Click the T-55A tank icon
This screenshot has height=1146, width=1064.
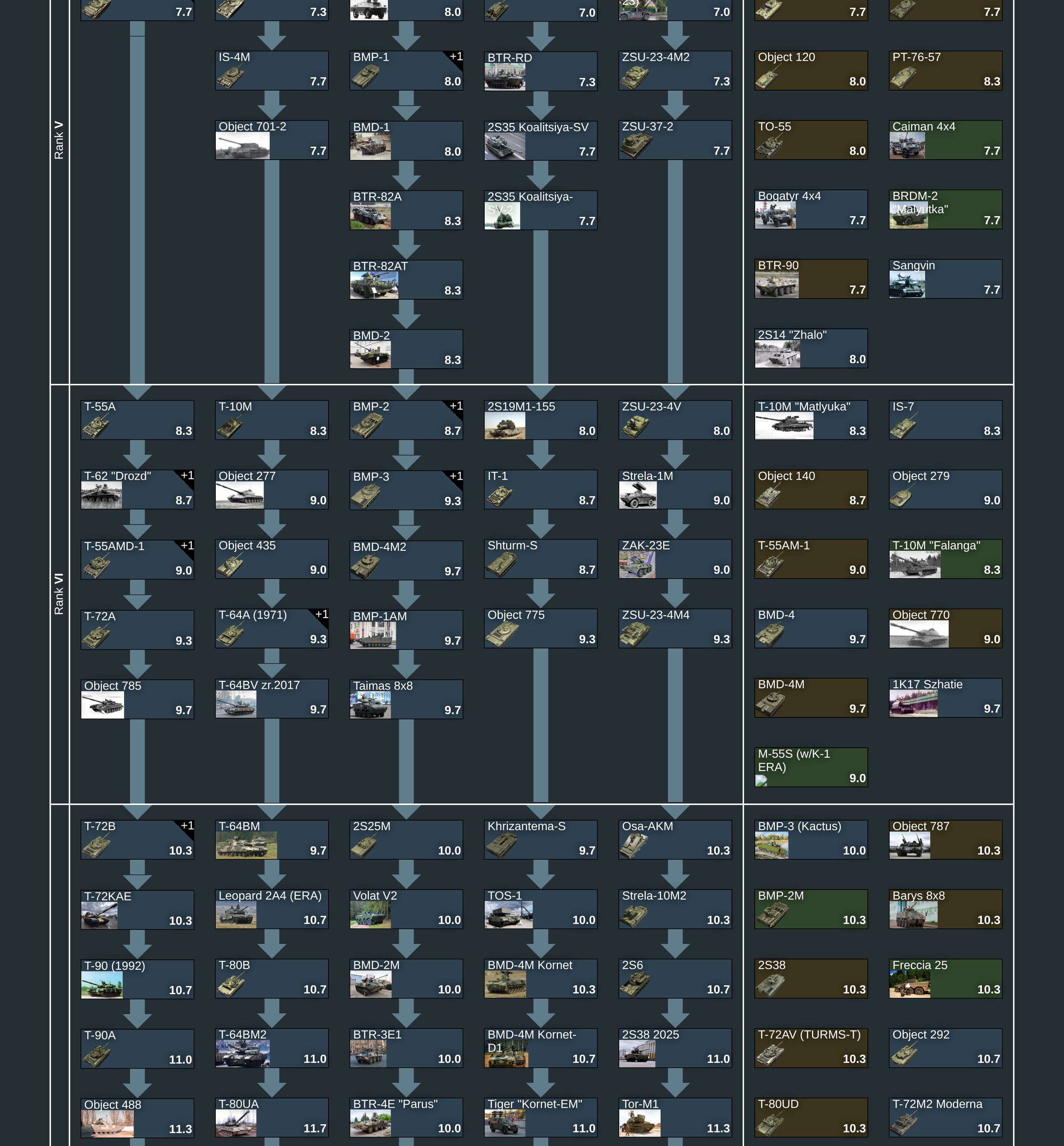96,427
